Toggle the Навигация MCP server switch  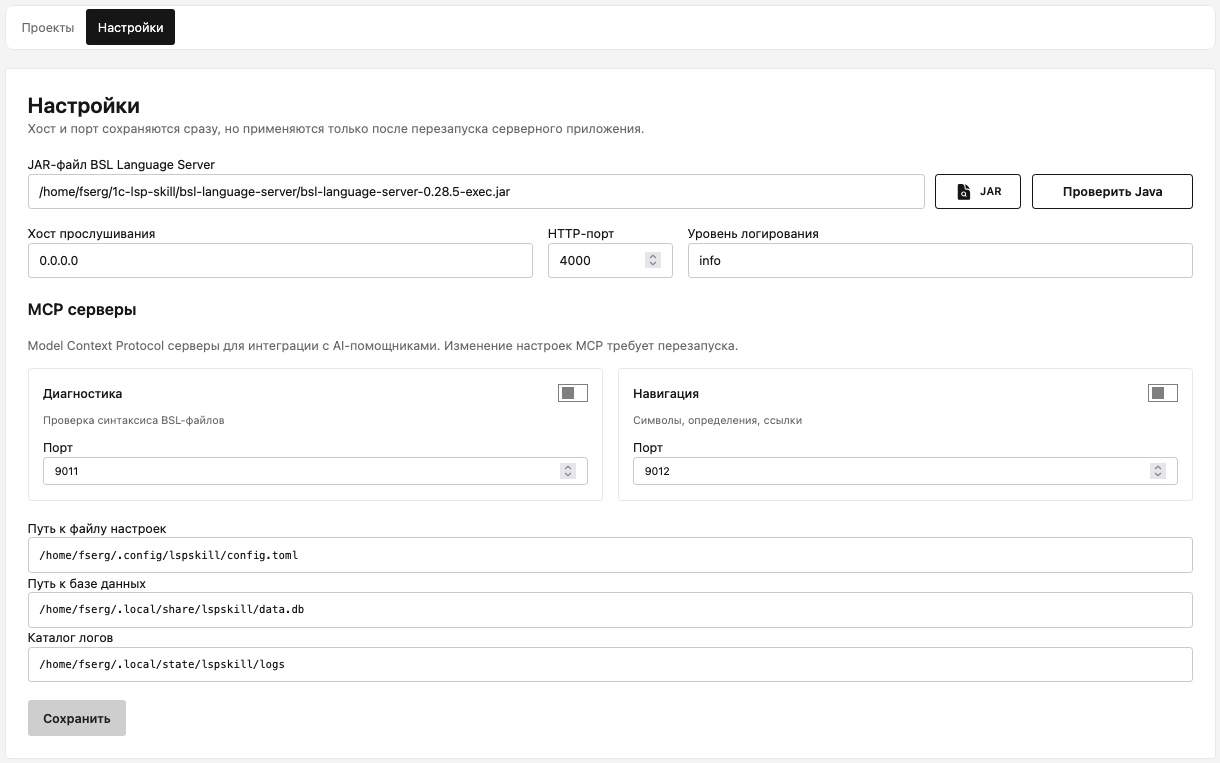pos(1163,393)
